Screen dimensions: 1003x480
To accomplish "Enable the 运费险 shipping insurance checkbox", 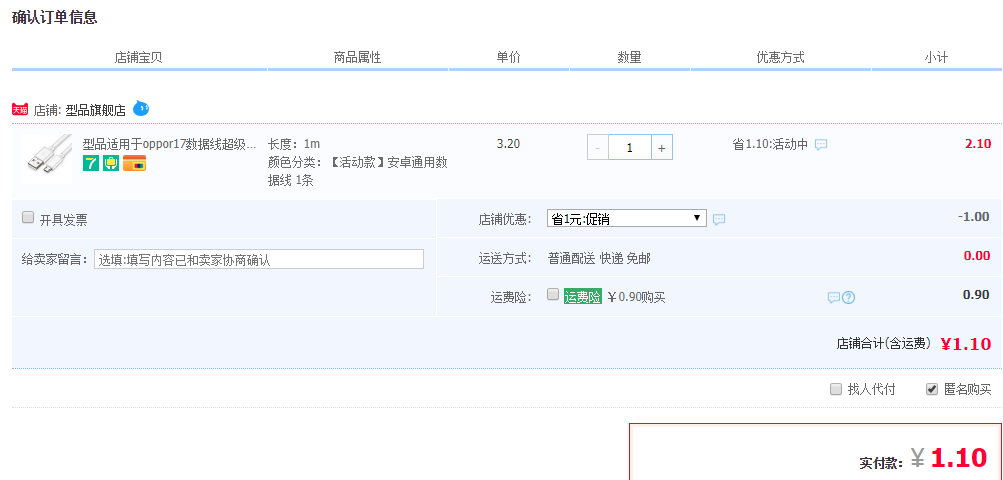I will coord(553,294).
